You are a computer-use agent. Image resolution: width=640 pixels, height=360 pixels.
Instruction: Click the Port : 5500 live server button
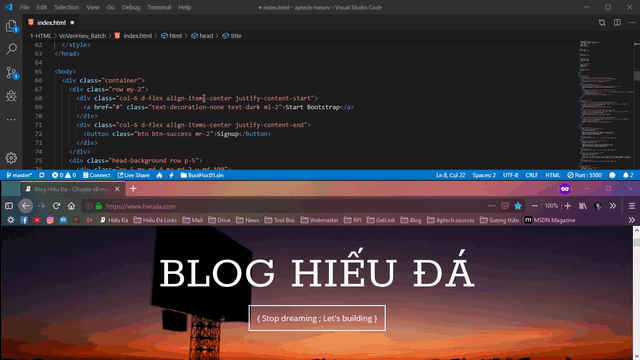[584, 175]
